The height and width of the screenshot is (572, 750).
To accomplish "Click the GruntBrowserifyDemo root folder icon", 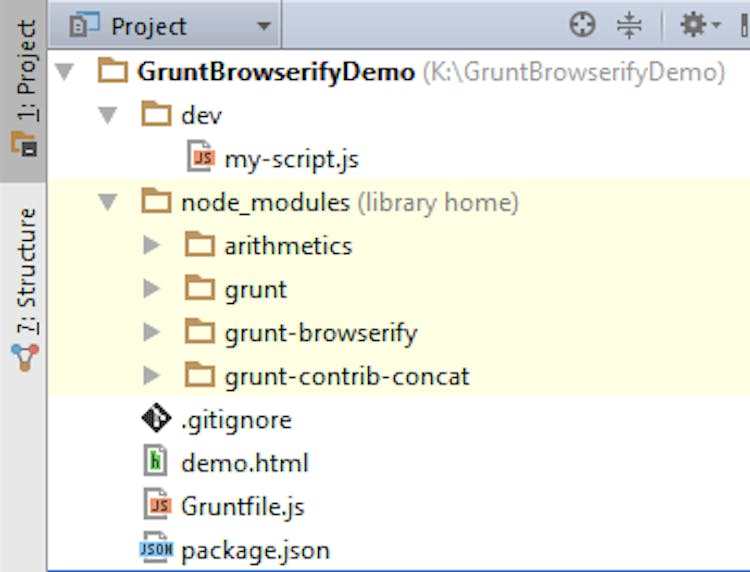I will pyautogui.click(x=112, y=70).
